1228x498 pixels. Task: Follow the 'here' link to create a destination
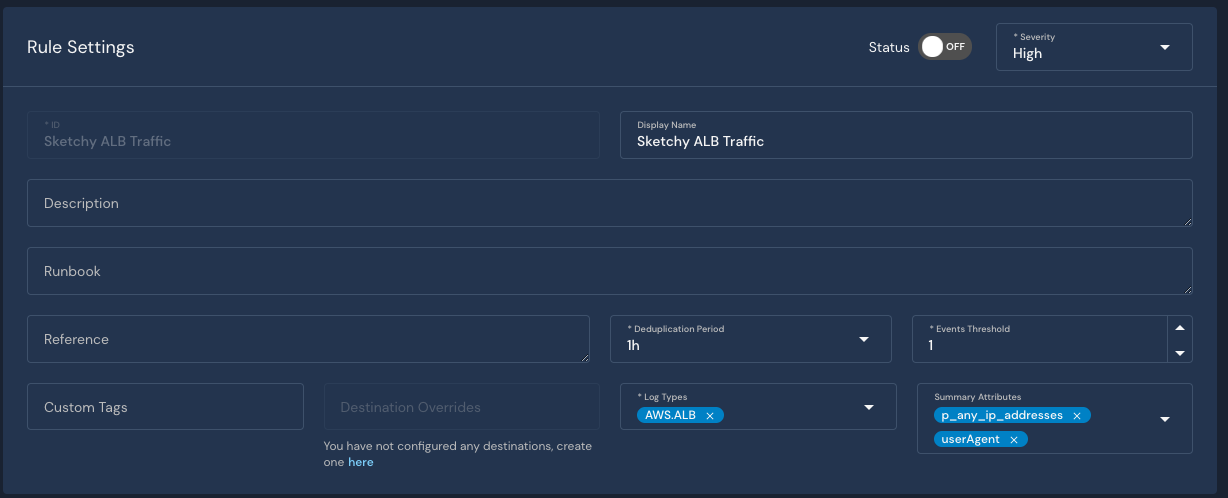[361, 462]
